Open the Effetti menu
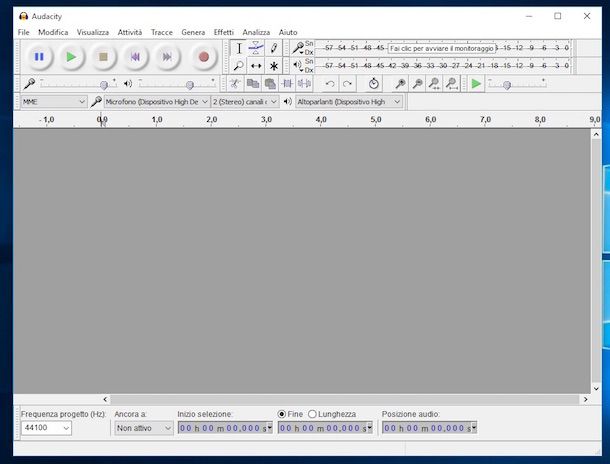The width and height of the screenshot is (610, 464). tap(224, 32)
